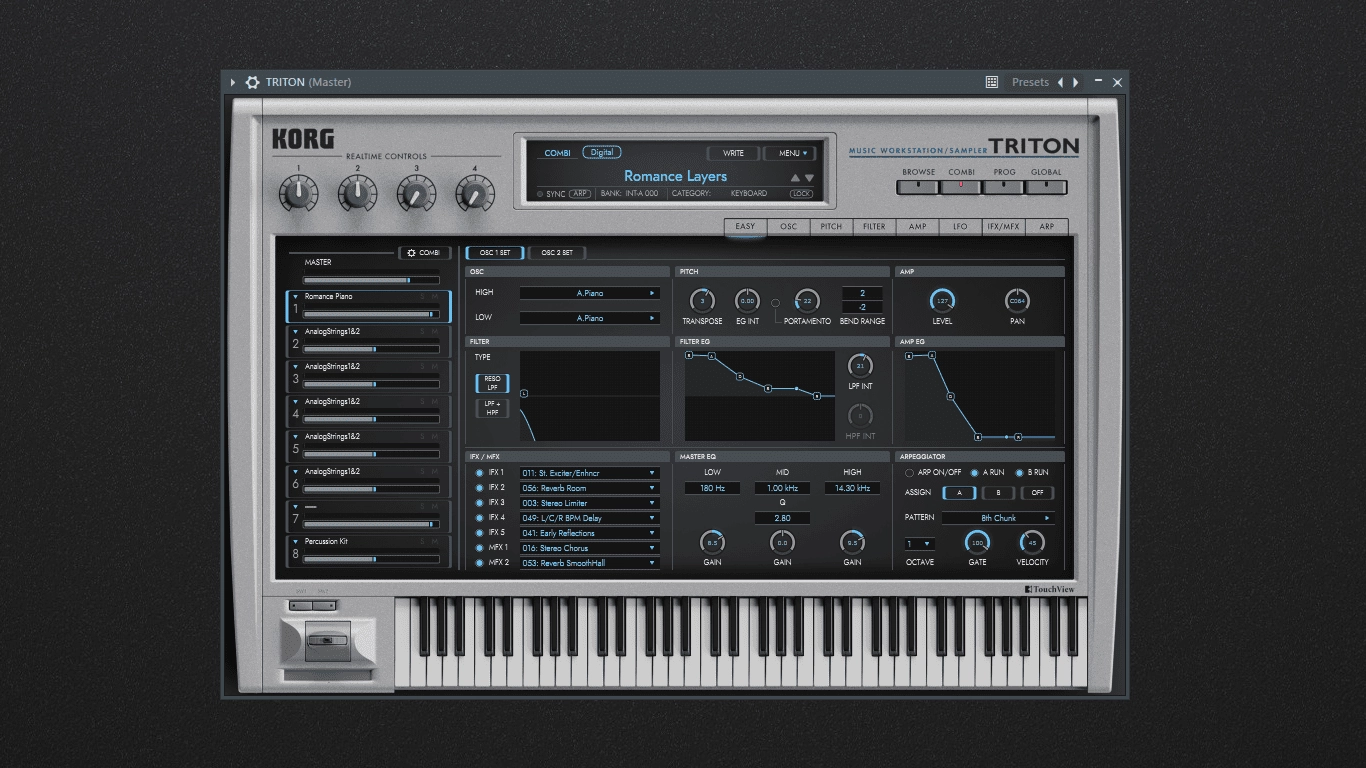Switch to the OSC tab

[x=789, y=227]
